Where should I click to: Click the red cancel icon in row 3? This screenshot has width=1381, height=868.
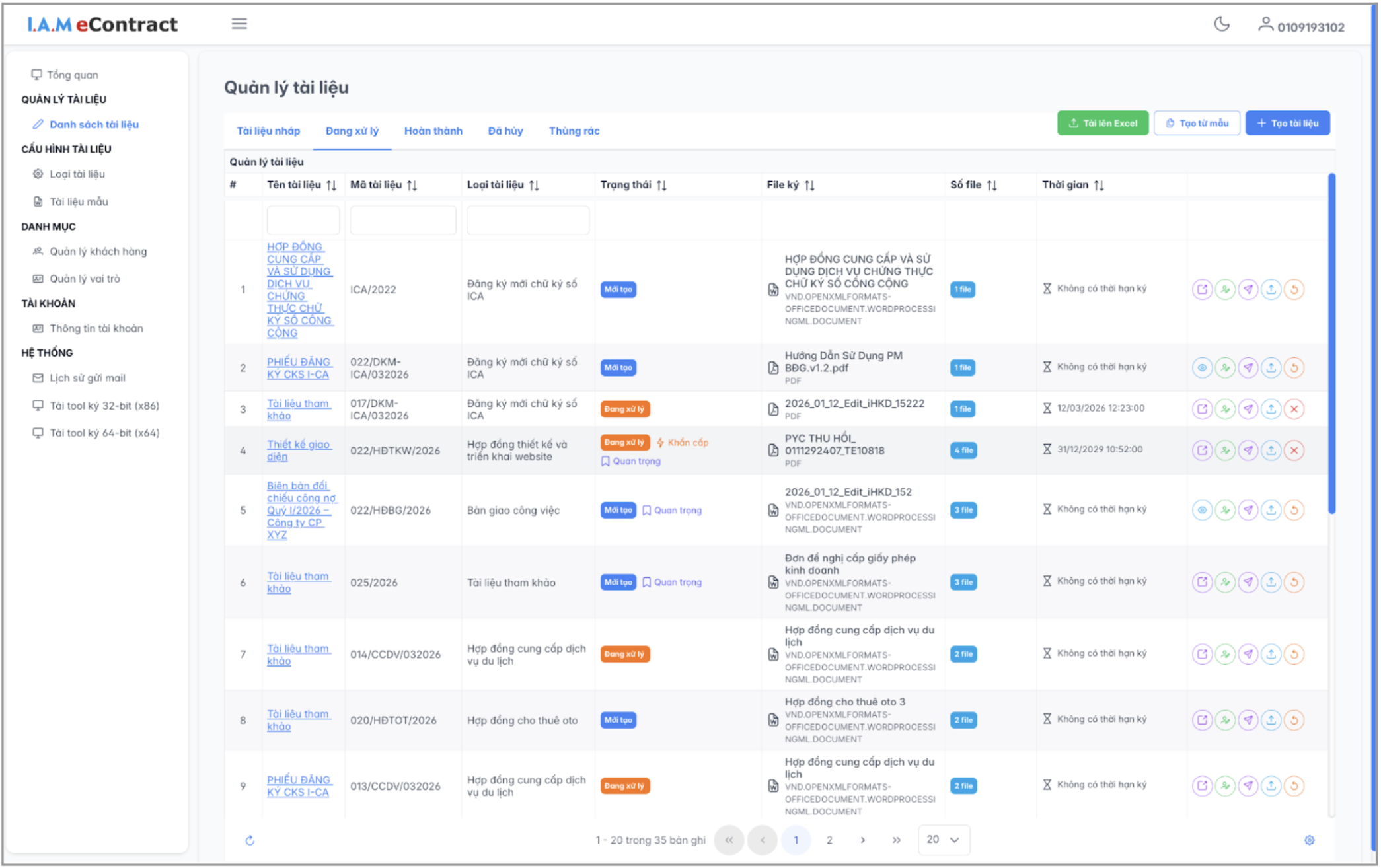(x=1294, y=409)
